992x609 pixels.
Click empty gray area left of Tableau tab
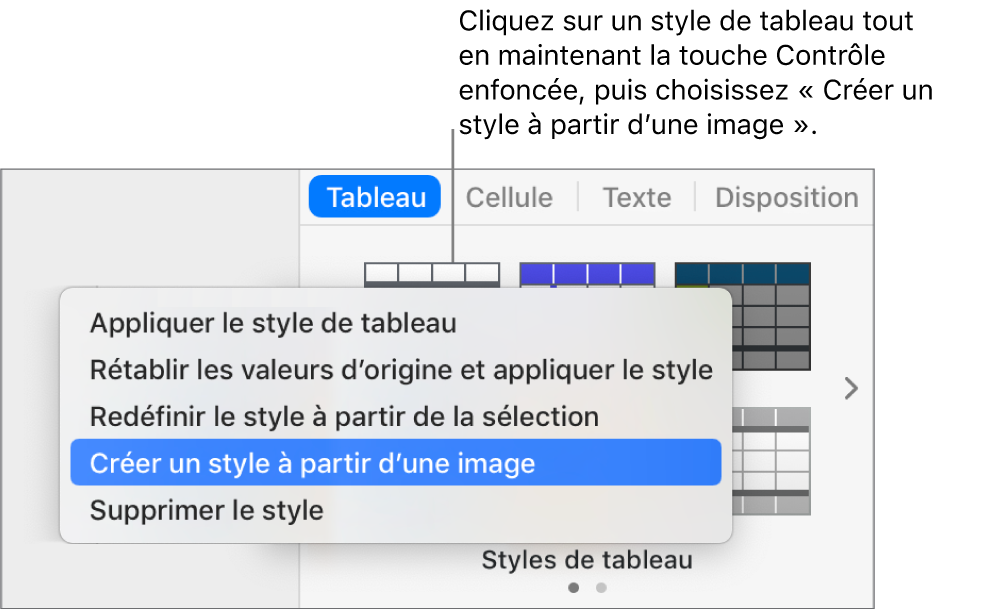point(150,230)
